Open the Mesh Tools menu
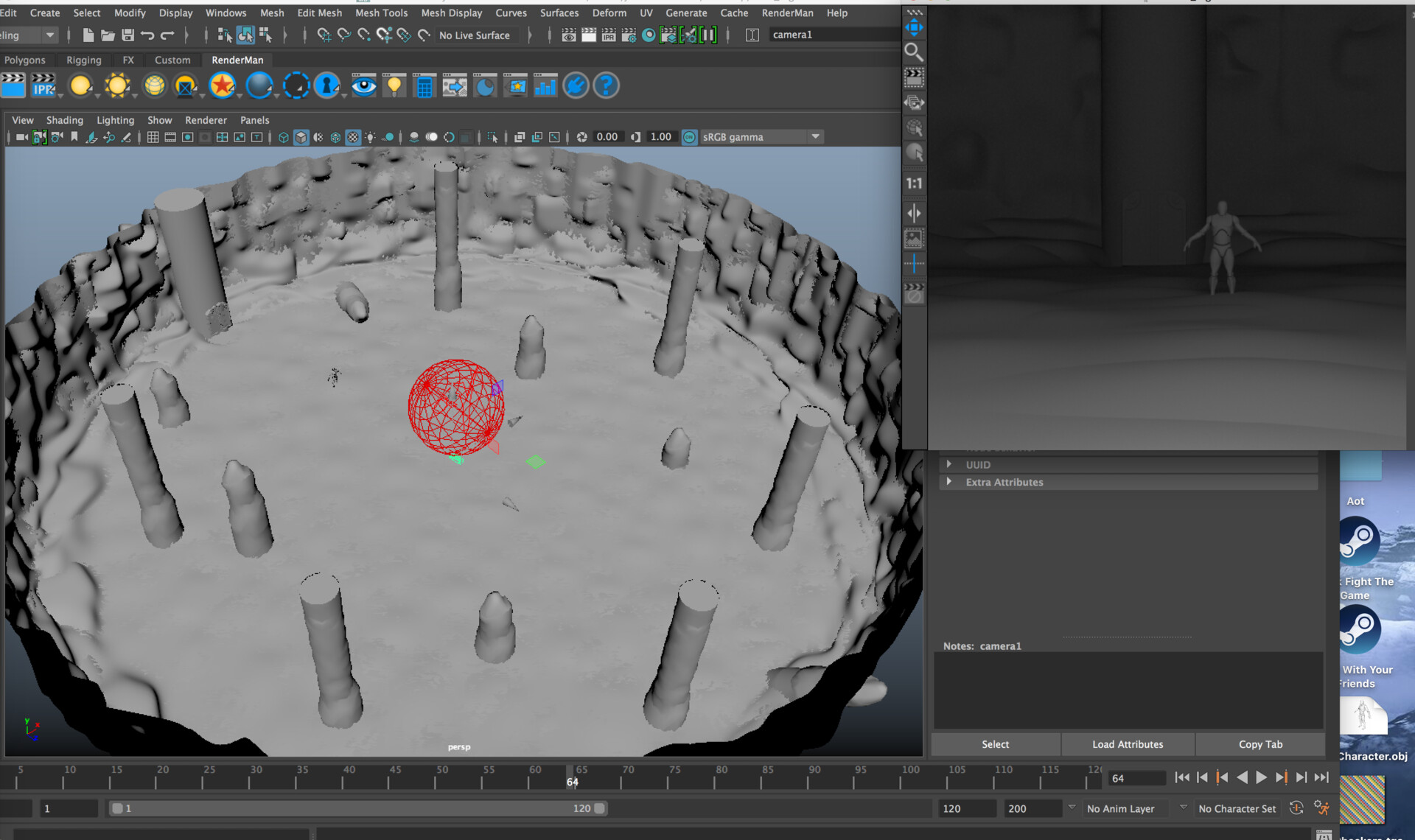 click(x=381, y=13)
